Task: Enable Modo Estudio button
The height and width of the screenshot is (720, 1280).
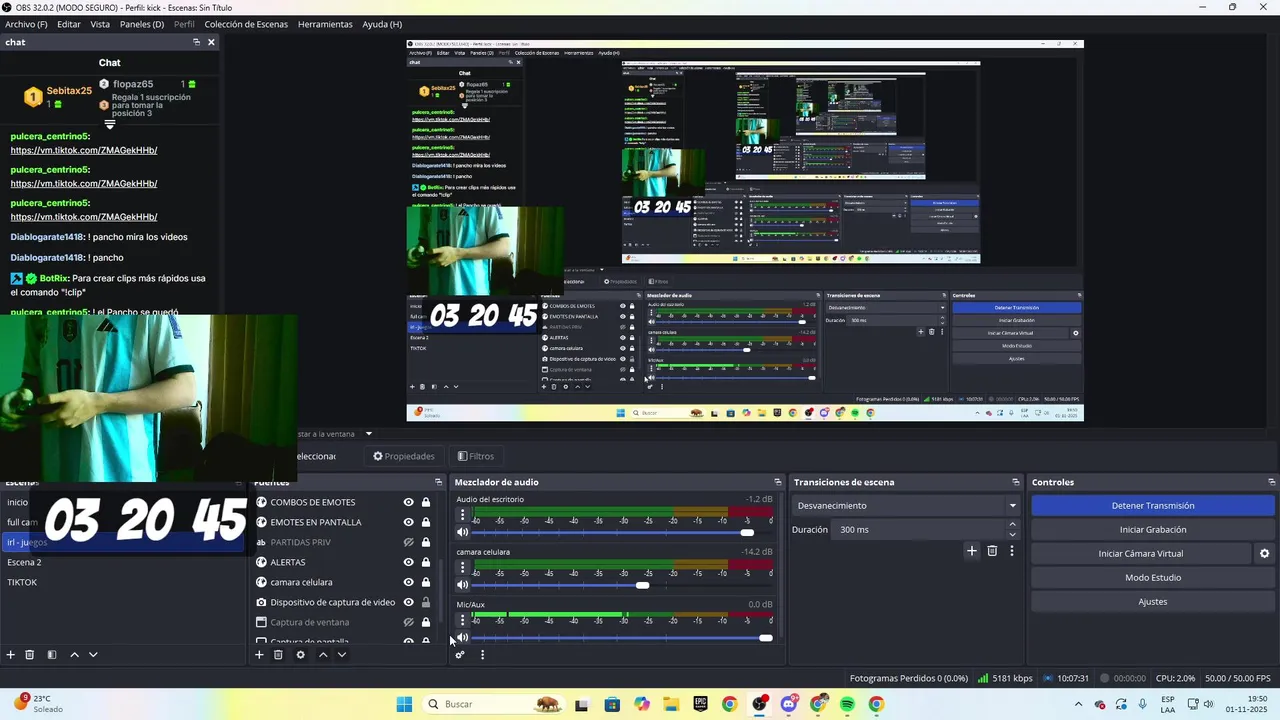Action: click(x=1153, y=578)
